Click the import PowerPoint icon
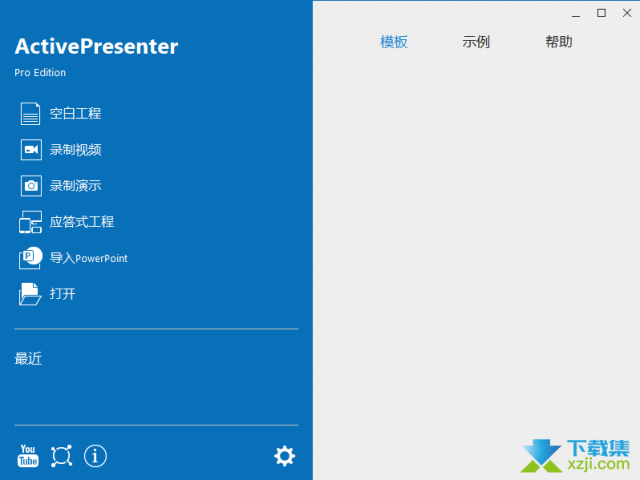Viewport: 640px width, 480px height. (x=30, y=258)
